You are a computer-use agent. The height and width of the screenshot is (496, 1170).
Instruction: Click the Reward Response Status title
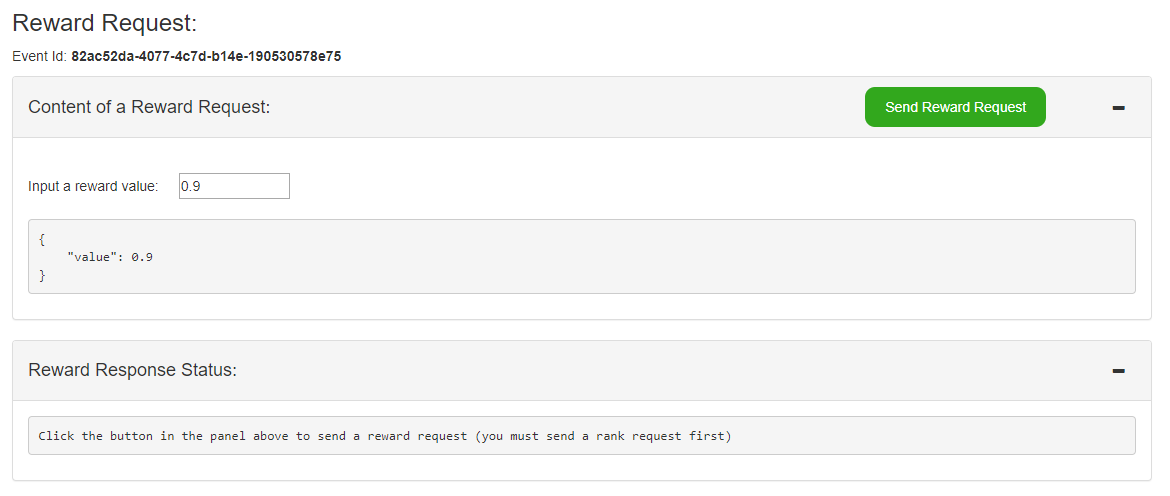[x=132, y=370]
